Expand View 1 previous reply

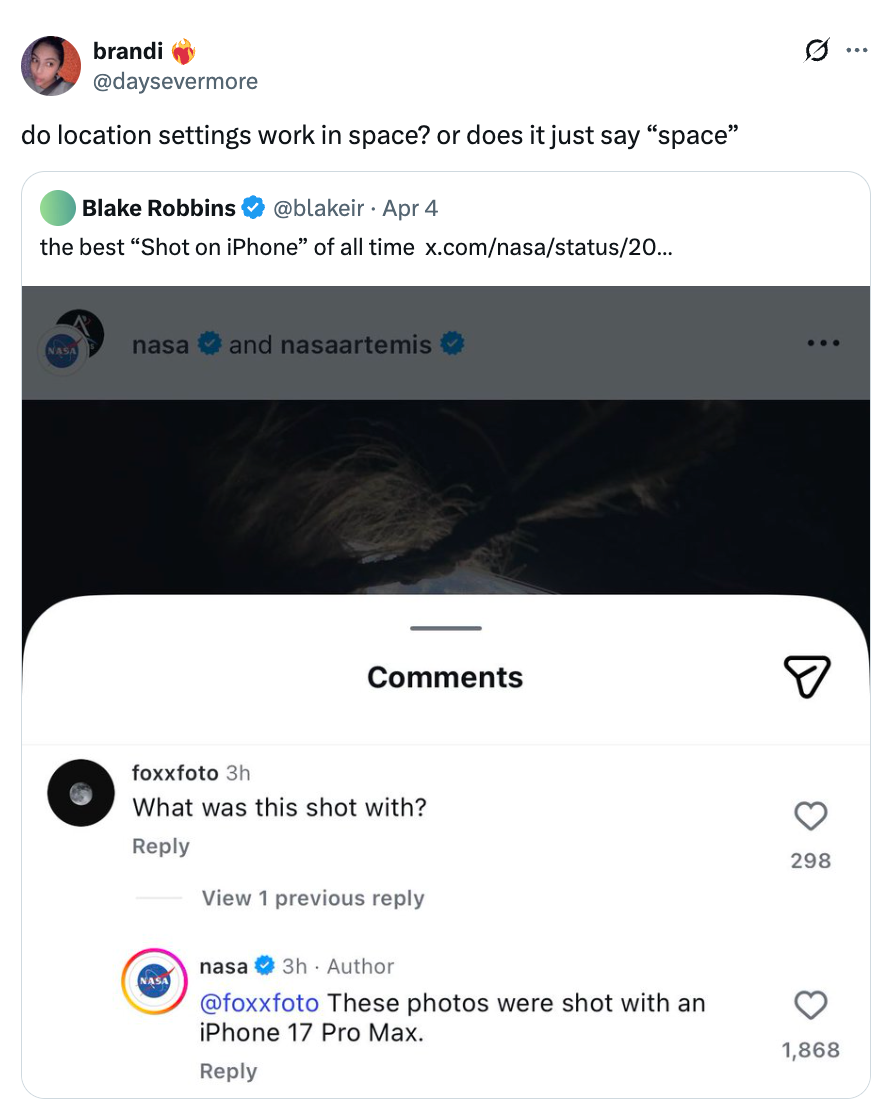tap(312, 898)
